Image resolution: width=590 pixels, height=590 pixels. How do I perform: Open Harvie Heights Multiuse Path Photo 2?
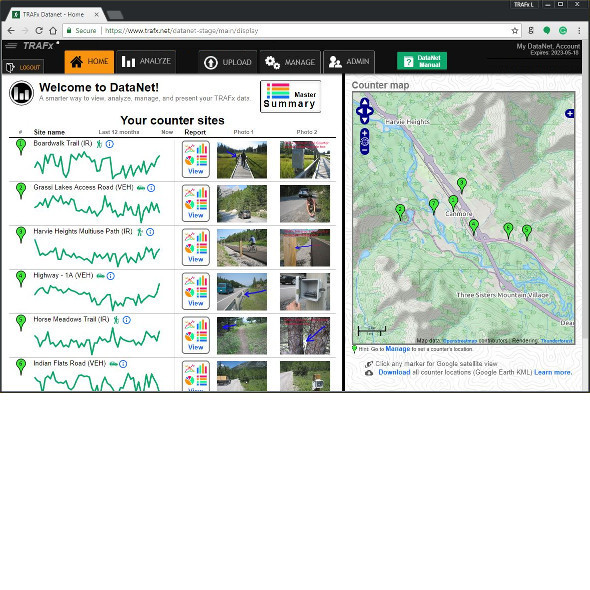(x=305, y=248)
